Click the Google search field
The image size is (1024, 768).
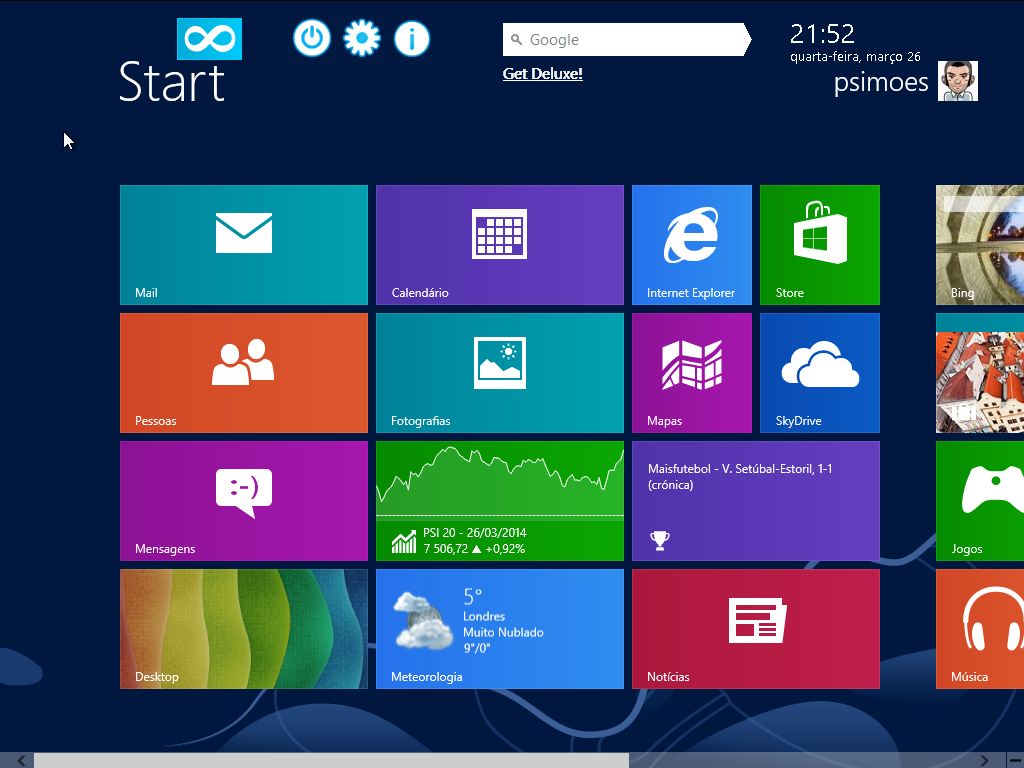pos(627,40)
